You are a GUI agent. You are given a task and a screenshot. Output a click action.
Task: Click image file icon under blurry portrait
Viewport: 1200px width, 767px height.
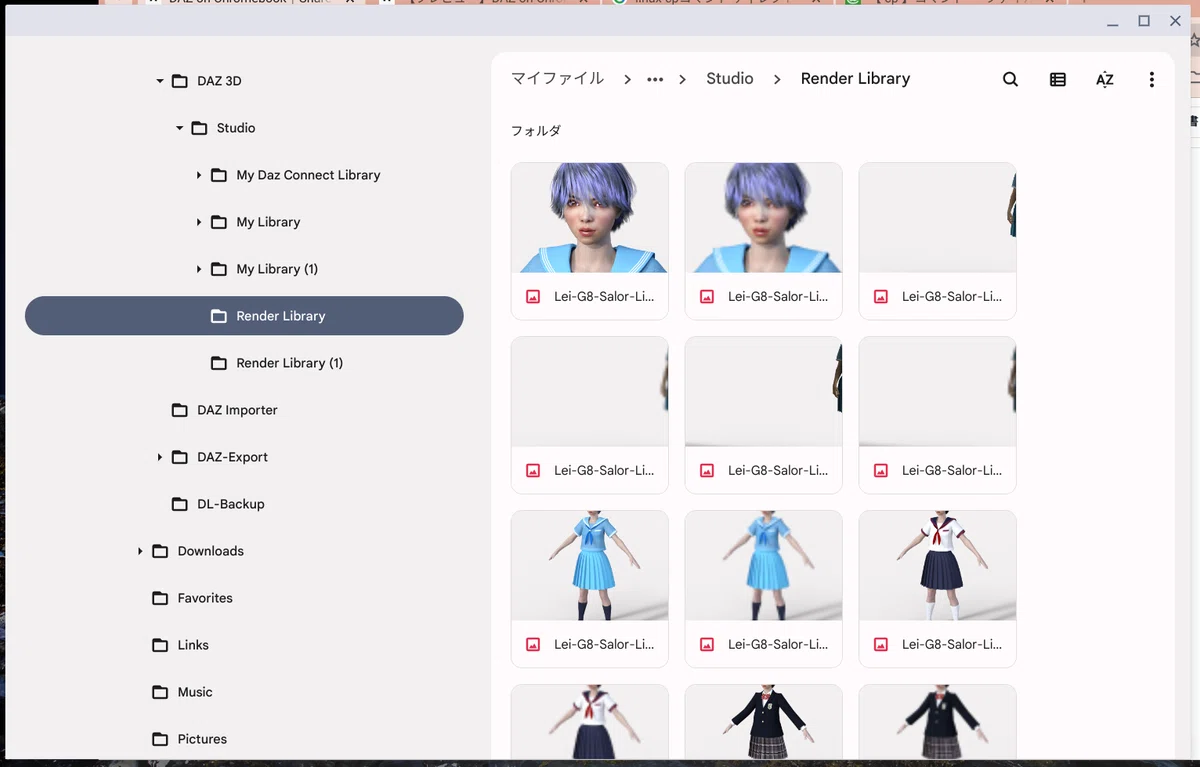(707, 297)
